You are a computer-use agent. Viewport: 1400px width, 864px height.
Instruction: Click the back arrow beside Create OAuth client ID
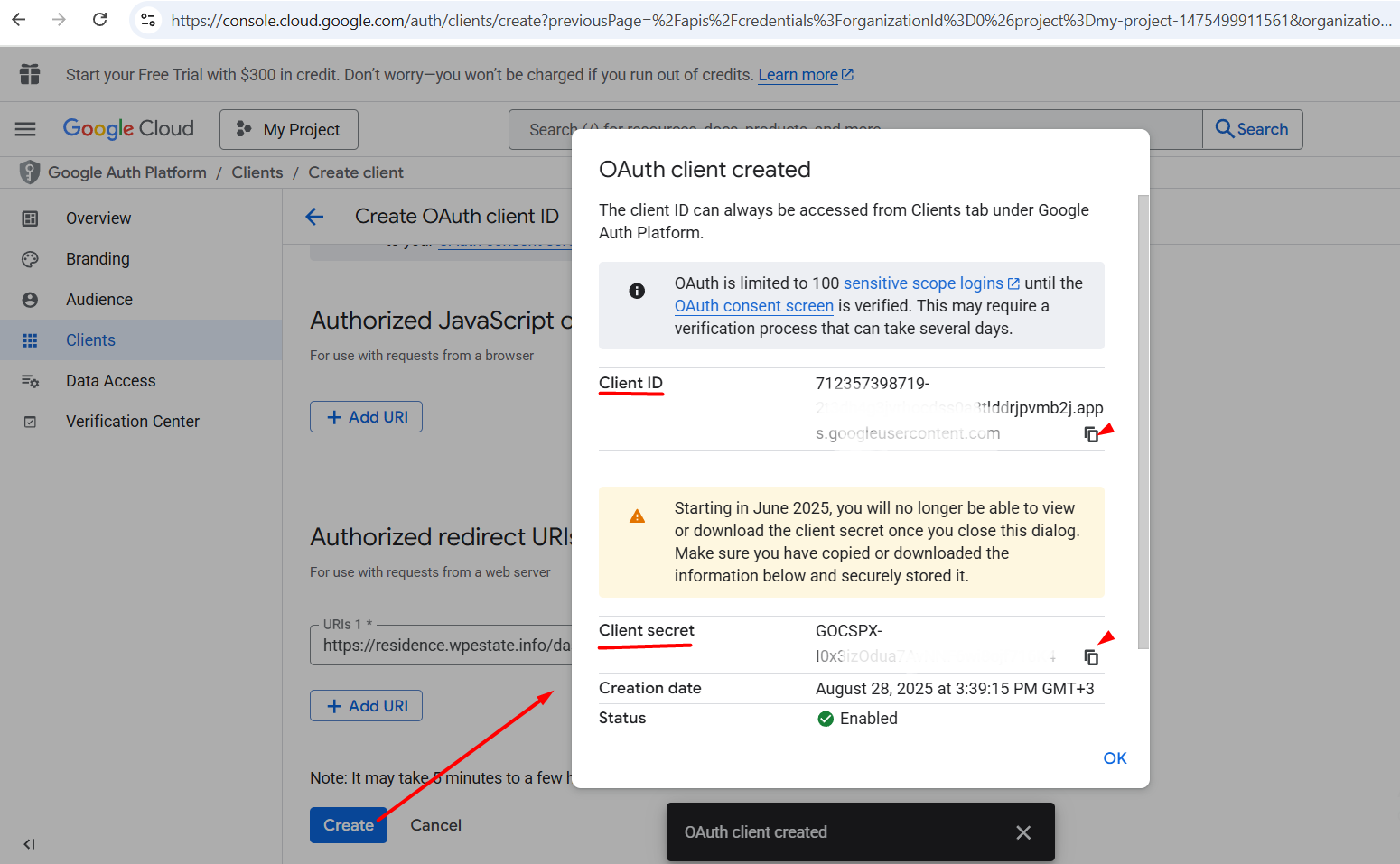coord(314,217)
